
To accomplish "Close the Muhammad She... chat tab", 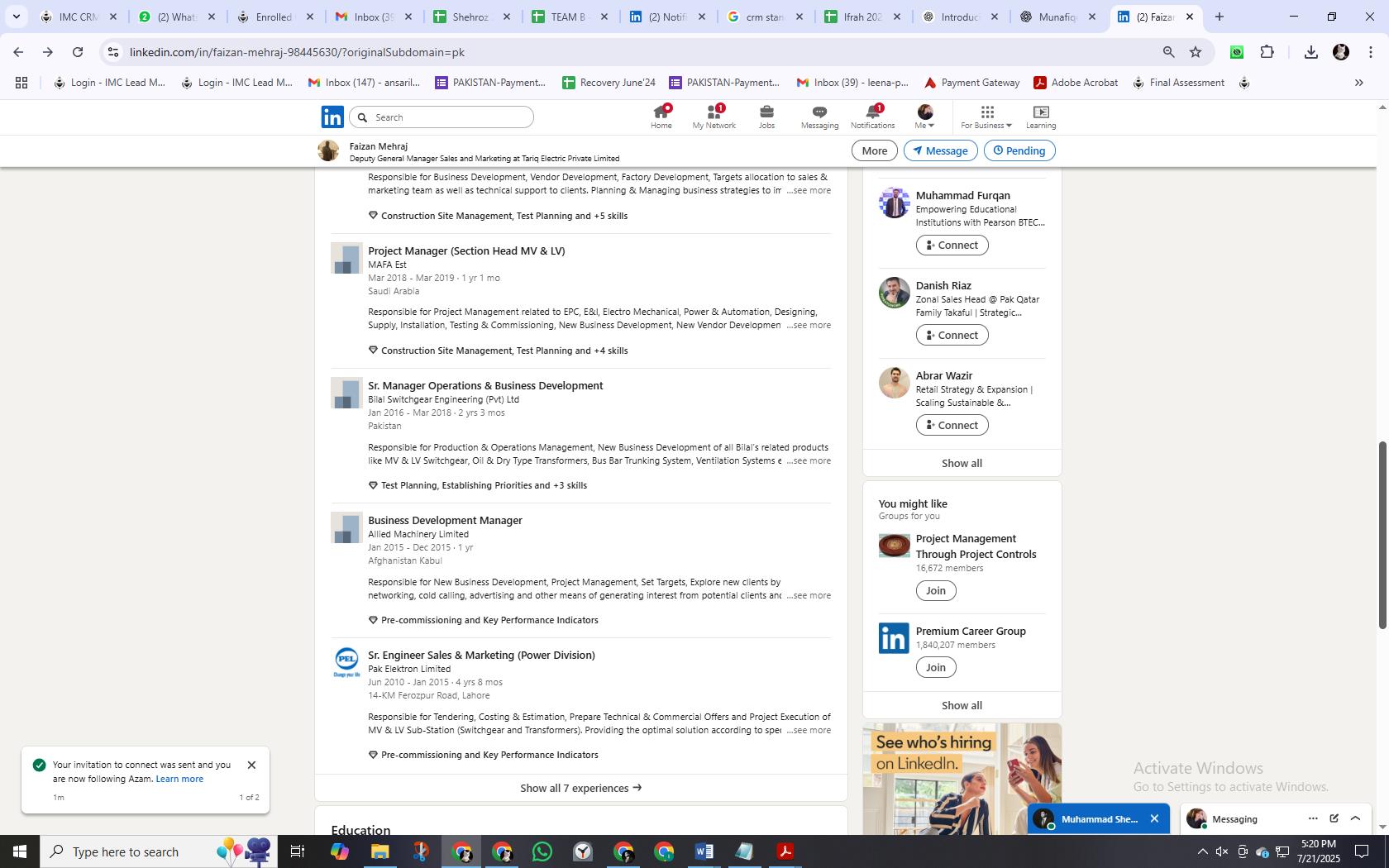I will click(x=1154, y=819).
